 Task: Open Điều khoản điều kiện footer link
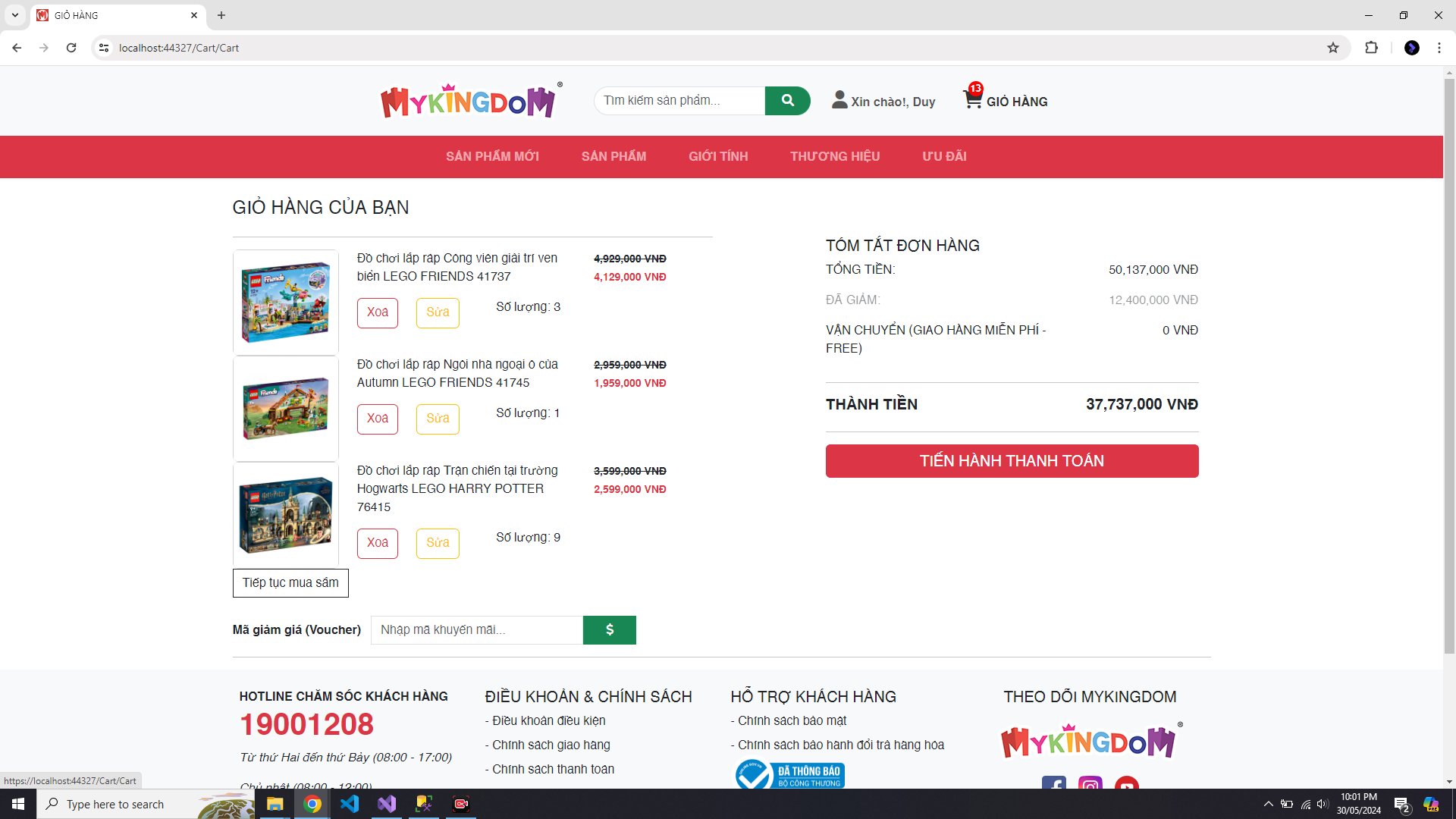pos(548,720)
